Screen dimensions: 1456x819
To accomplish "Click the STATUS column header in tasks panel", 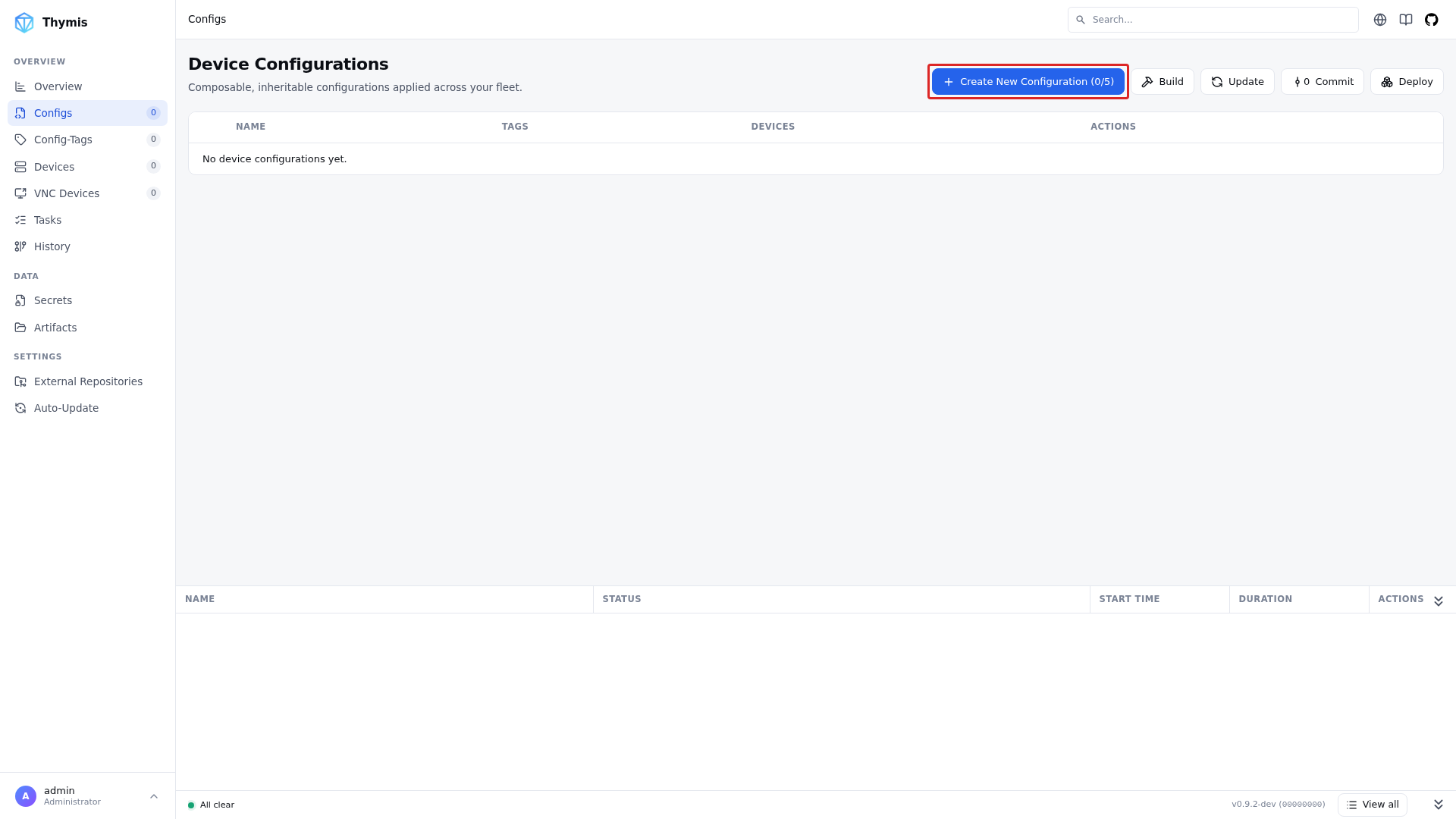I will (x=622, y=599).
